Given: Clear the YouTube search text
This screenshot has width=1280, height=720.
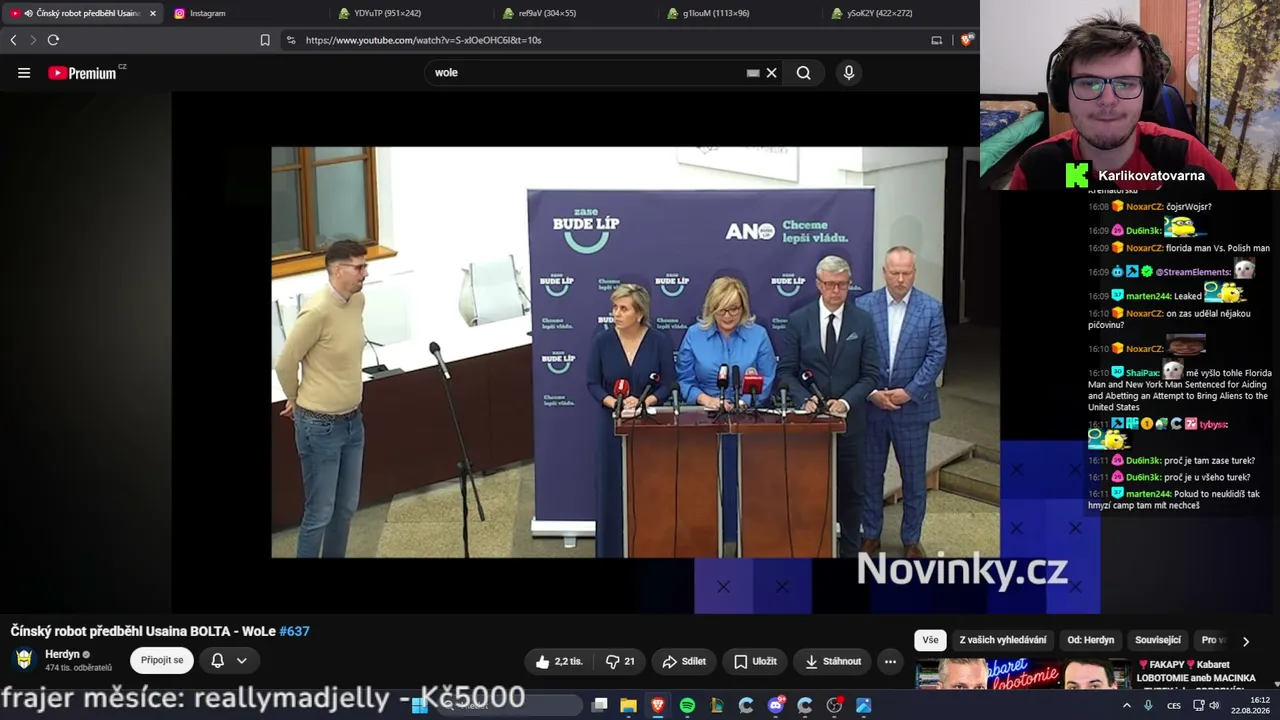Looking at the screenshot, I should [x=771, y=73].
